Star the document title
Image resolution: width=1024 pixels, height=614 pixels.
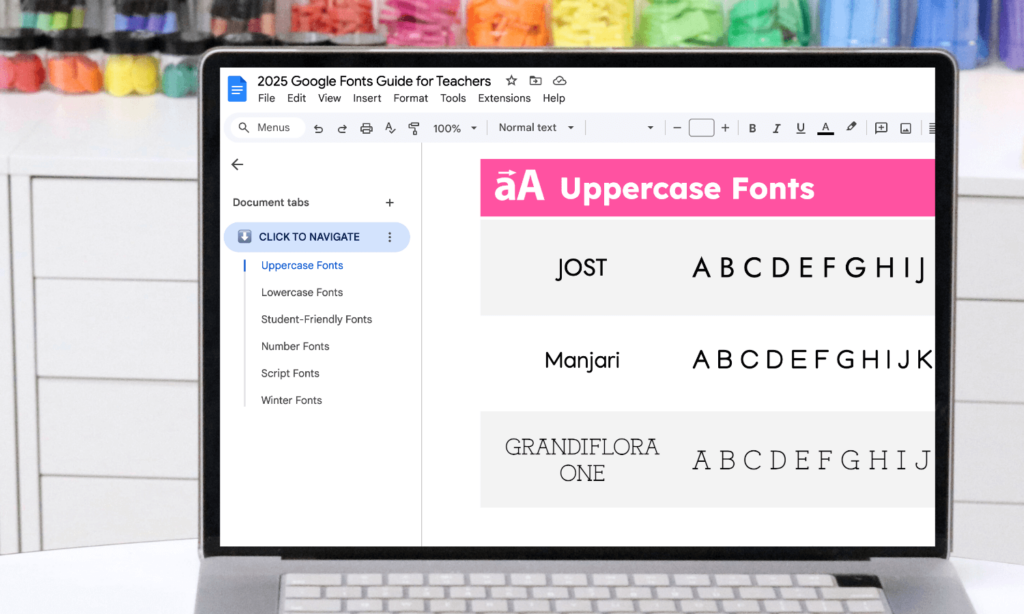(511, 80)
